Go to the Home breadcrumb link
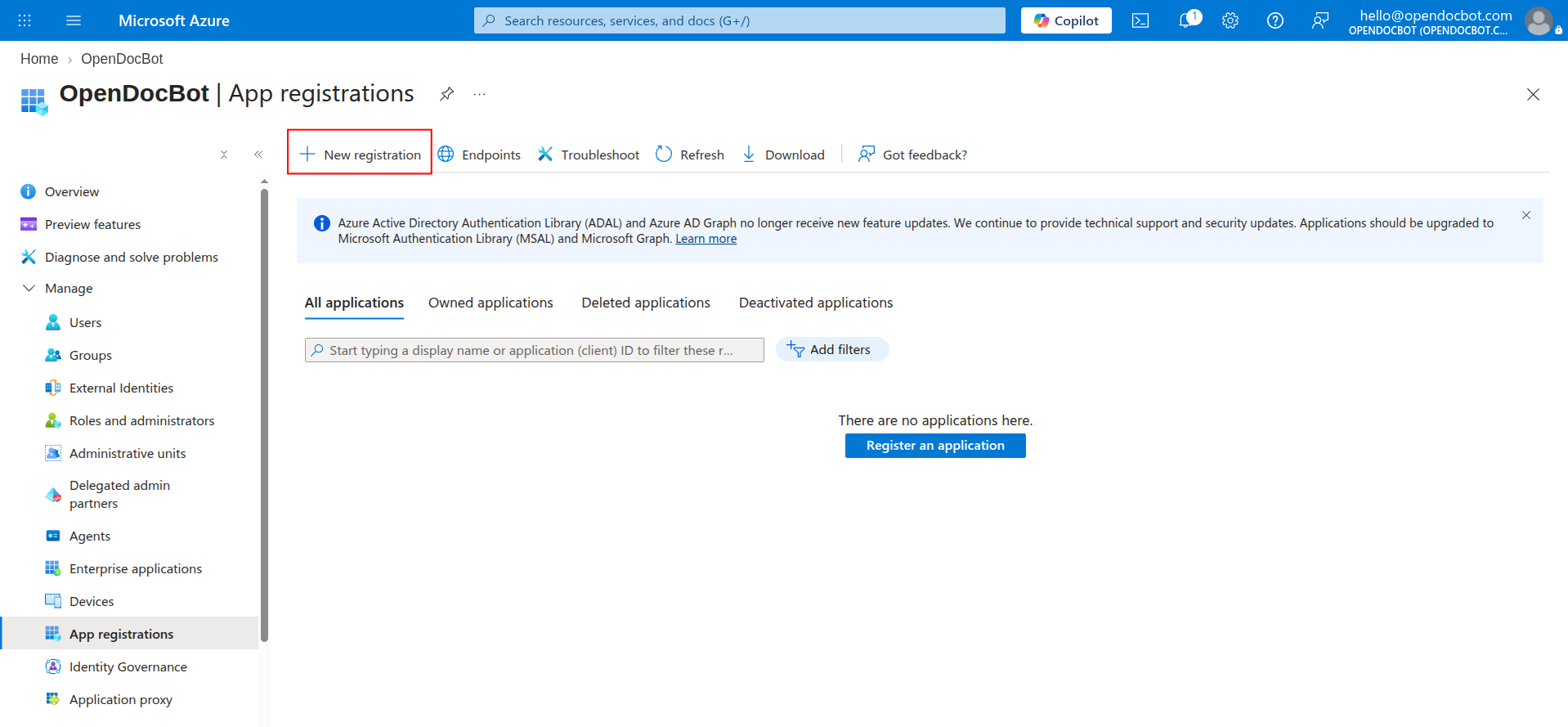Viewport: 1568px width, 727px height. 39,59
